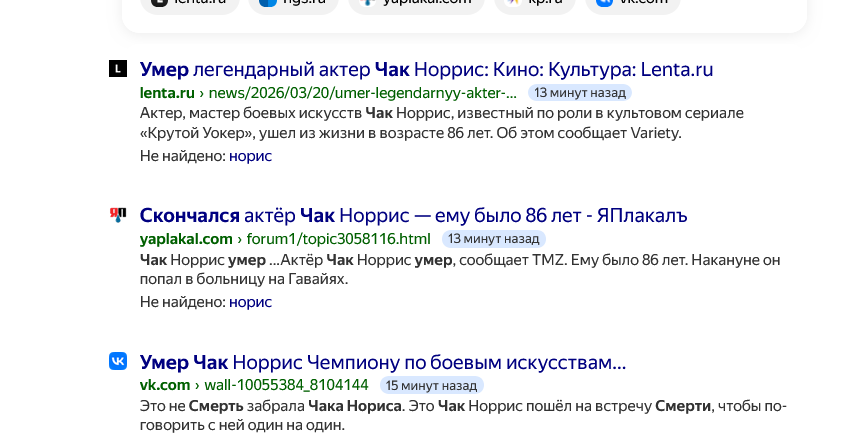Click the green yaplakal.com domain link

tap(186, 239)
